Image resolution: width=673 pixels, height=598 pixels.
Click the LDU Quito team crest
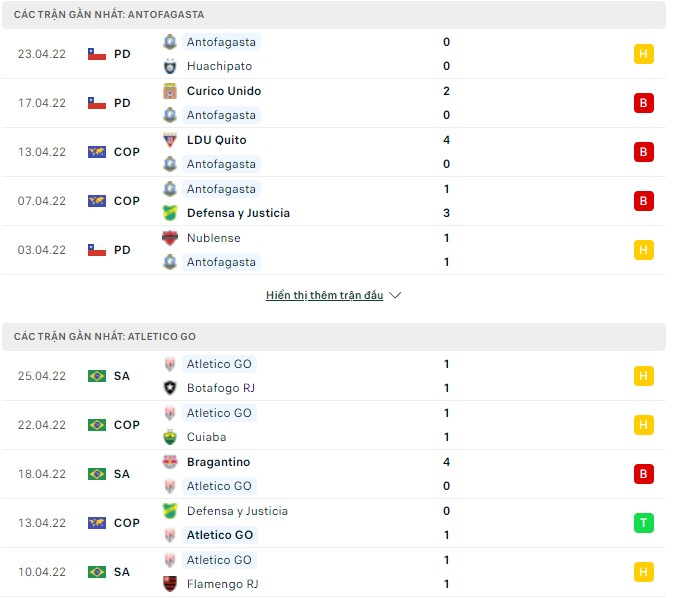point(170,140)
